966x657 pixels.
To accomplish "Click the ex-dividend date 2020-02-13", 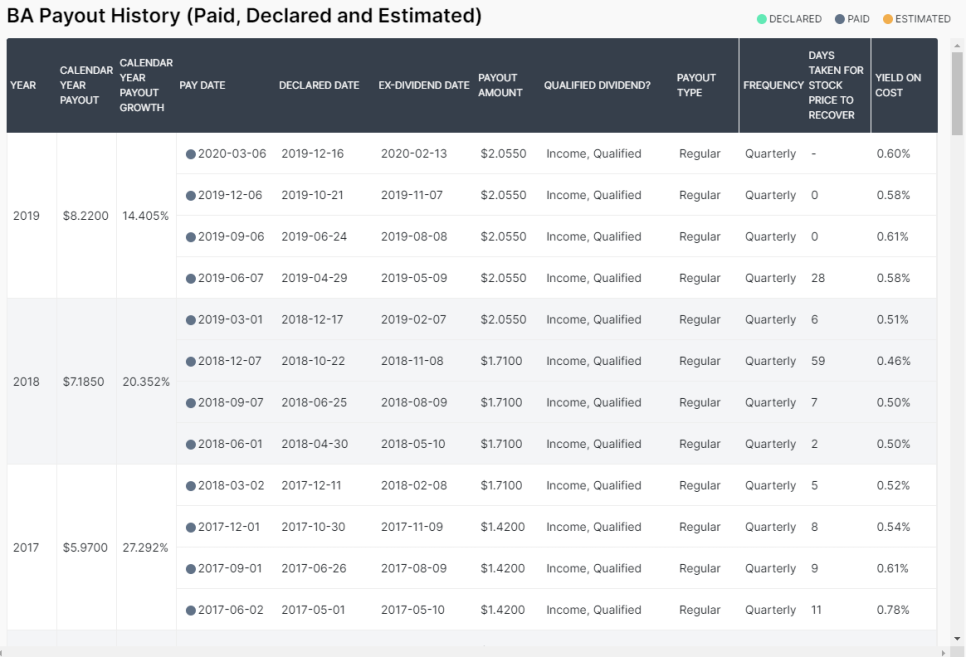I will pyautogui.click(x=413, y=153).
